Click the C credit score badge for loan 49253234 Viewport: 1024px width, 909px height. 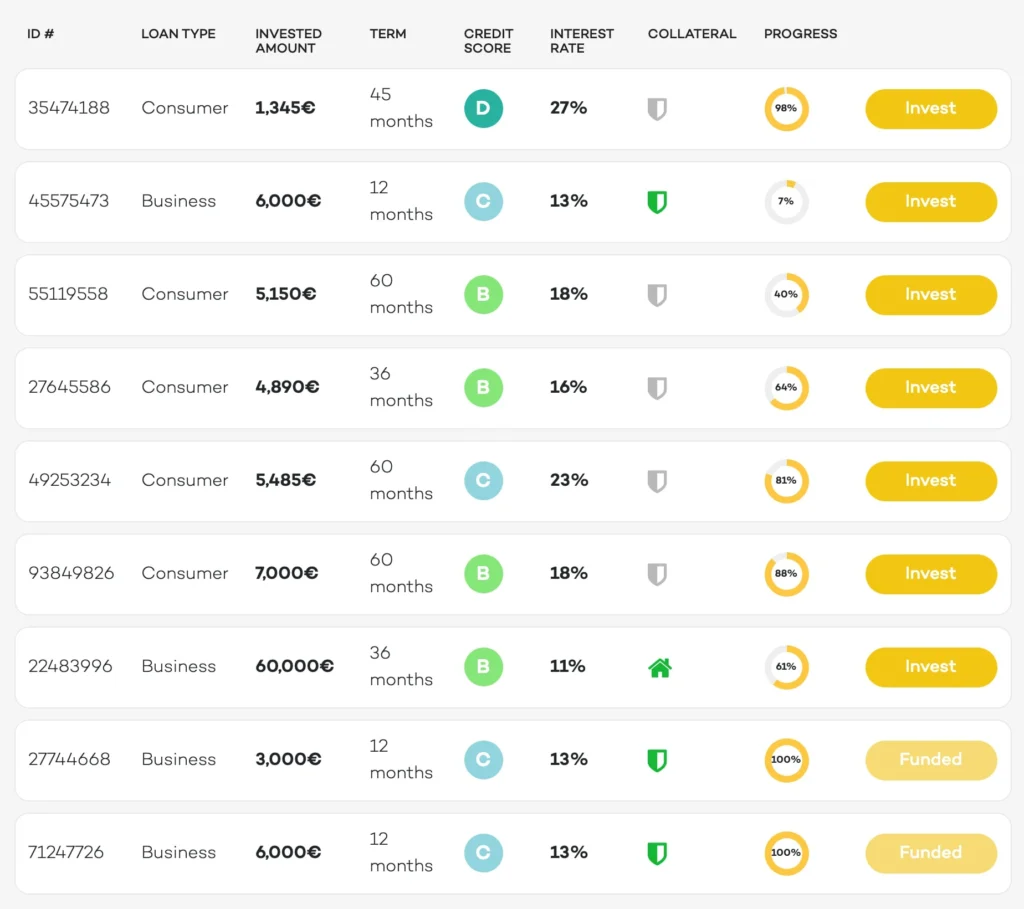click(483, 481)
